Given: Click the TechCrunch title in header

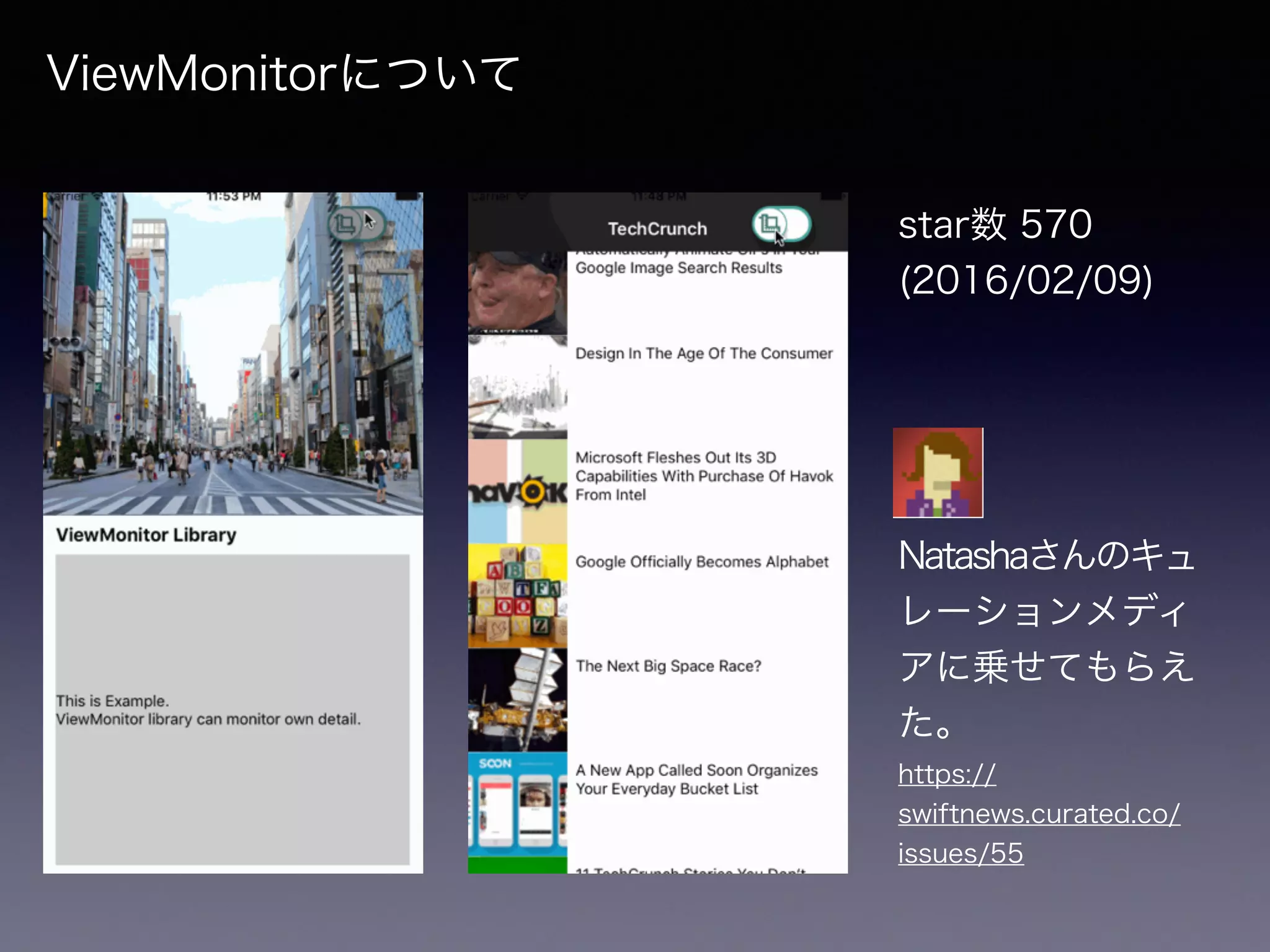Looking at the screenshot, I should point(657,229).
